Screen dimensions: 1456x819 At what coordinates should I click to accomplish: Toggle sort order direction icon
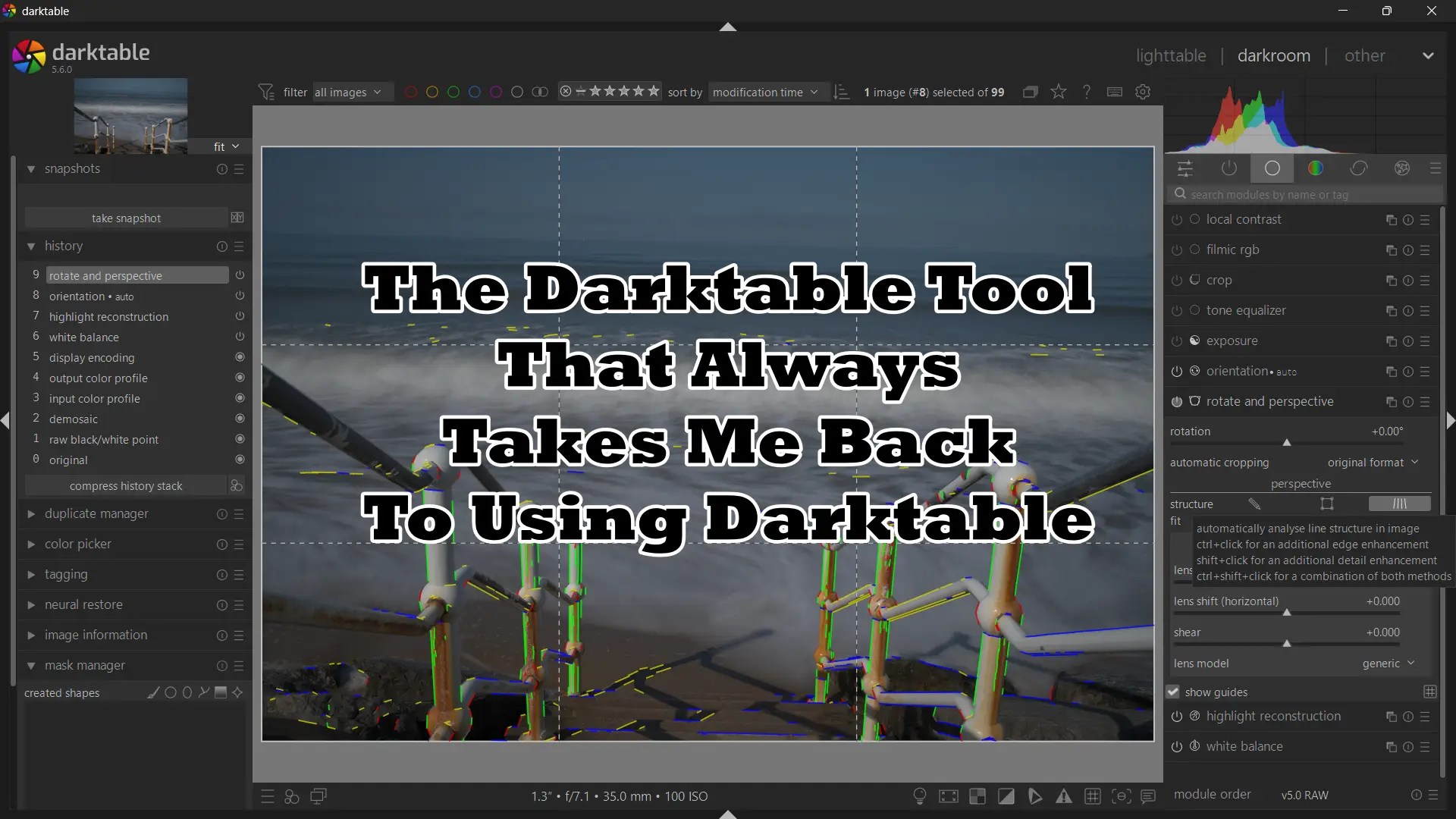[841, 93]
